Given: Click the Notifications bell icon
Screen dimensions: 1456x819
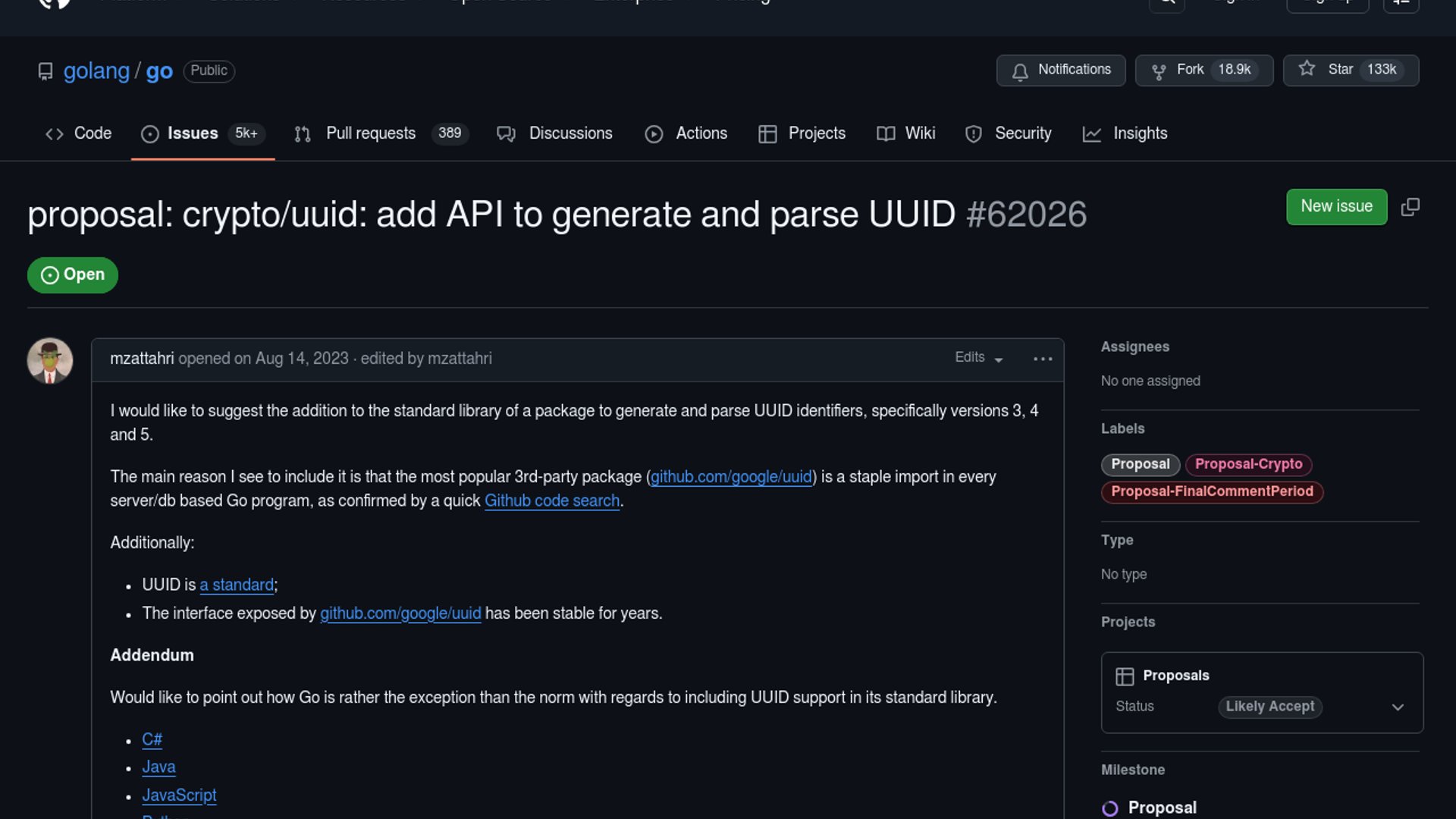Looking at the screenshot, I should pos(1020,71).
